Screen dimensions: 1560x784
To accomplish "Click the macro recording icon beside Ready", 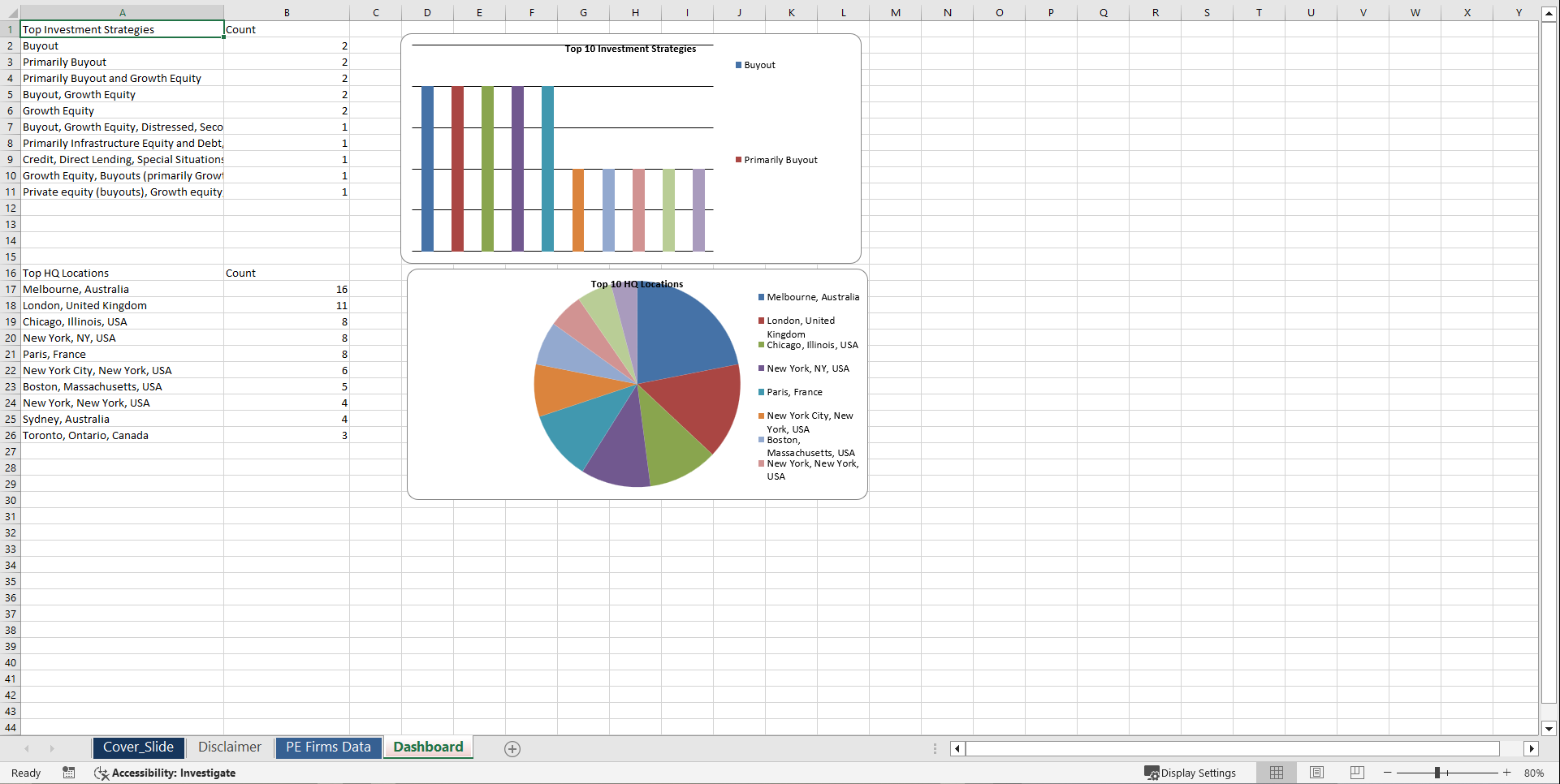I will [68, 773].
